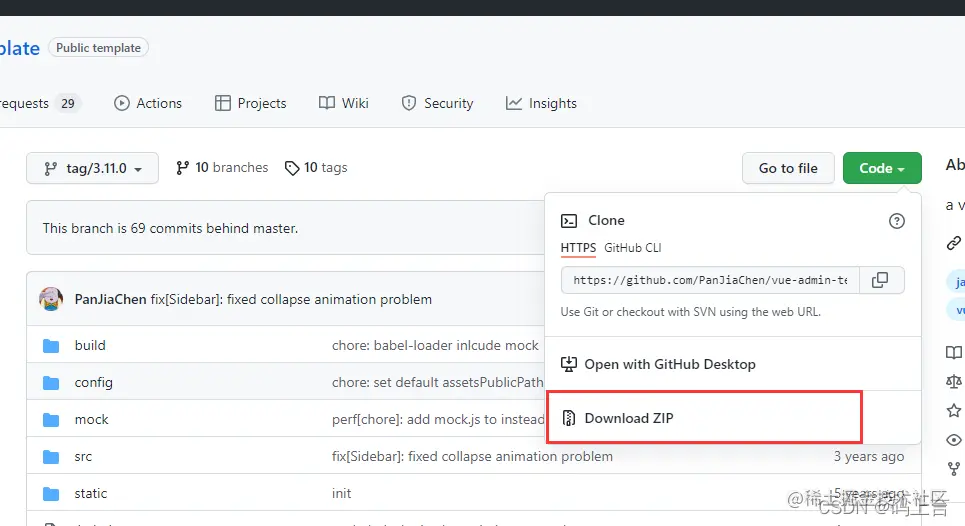Image resolution: width=965 pixels, height=526 pixels.
Task: Click the Security shield icon
Action: [x=409, y=103]
